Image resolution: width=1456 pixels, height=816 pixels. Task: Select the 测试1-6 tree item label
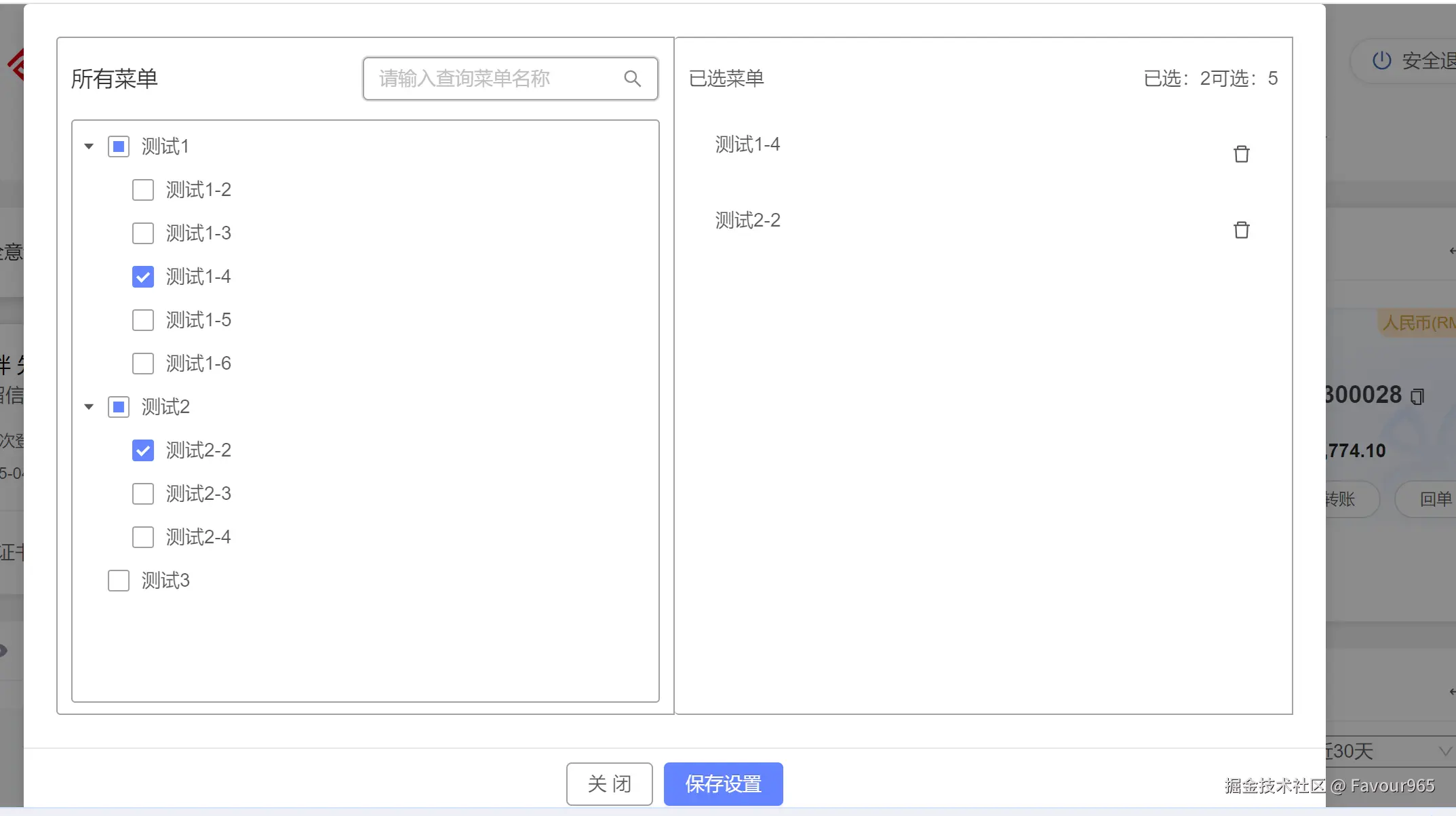(x=199, y=364)
